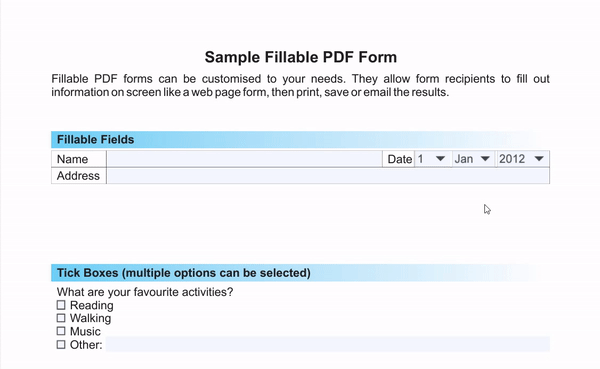This screenshot has height=369, width=600.
Task: Open the 2012 year dropdown
Action: [x=522, y=159]
